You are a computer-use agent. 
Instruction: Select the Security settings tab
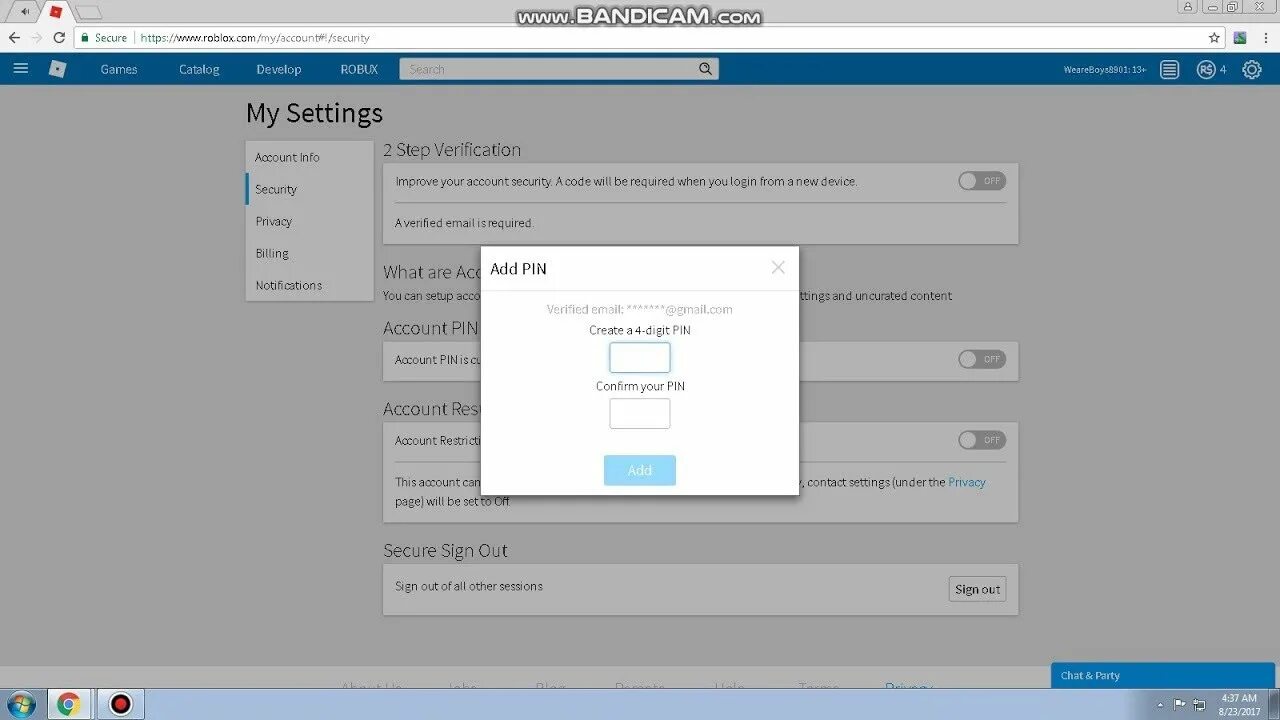point(309,189)
